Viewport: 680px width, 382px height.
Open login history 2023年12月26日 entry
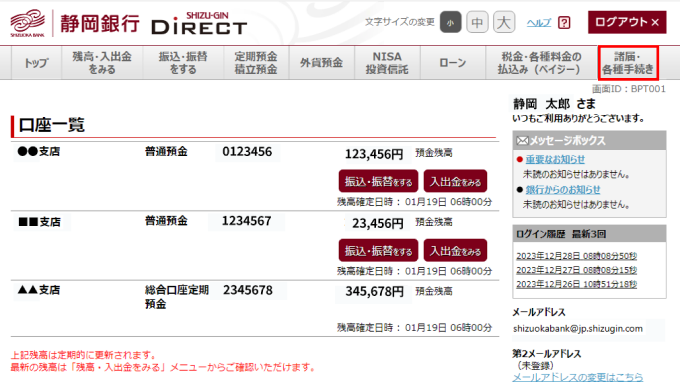(x=576, y=284)
